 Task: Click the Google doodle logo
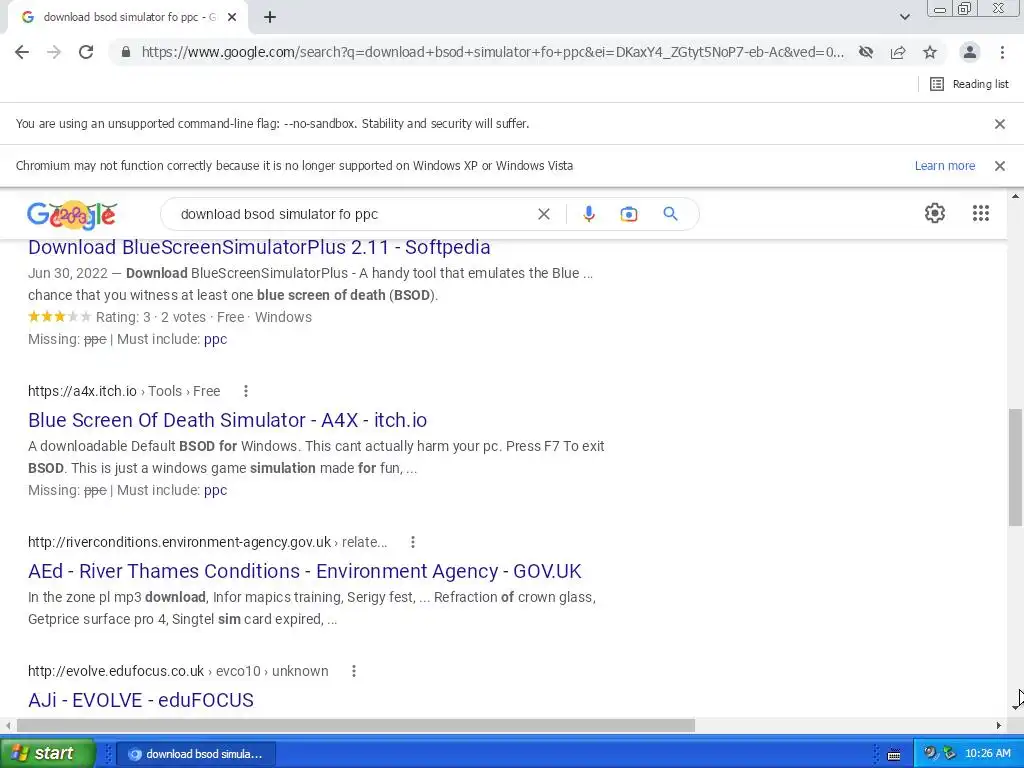(x=72, y=214)
